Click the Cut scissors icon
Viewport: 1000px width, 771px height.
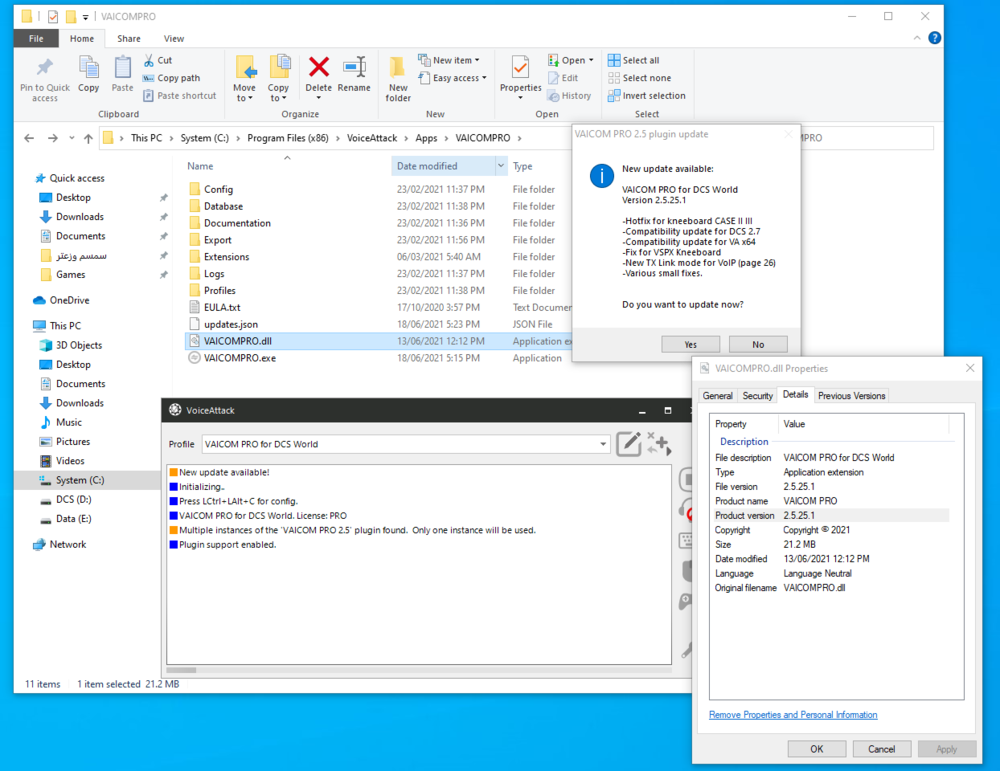point(149,60)
